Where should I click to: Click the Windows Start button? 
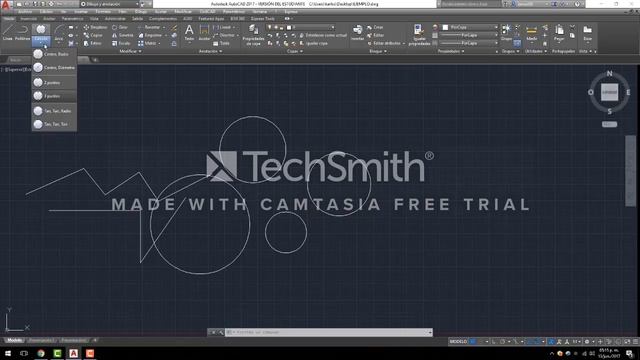click(x=8, y=353)
